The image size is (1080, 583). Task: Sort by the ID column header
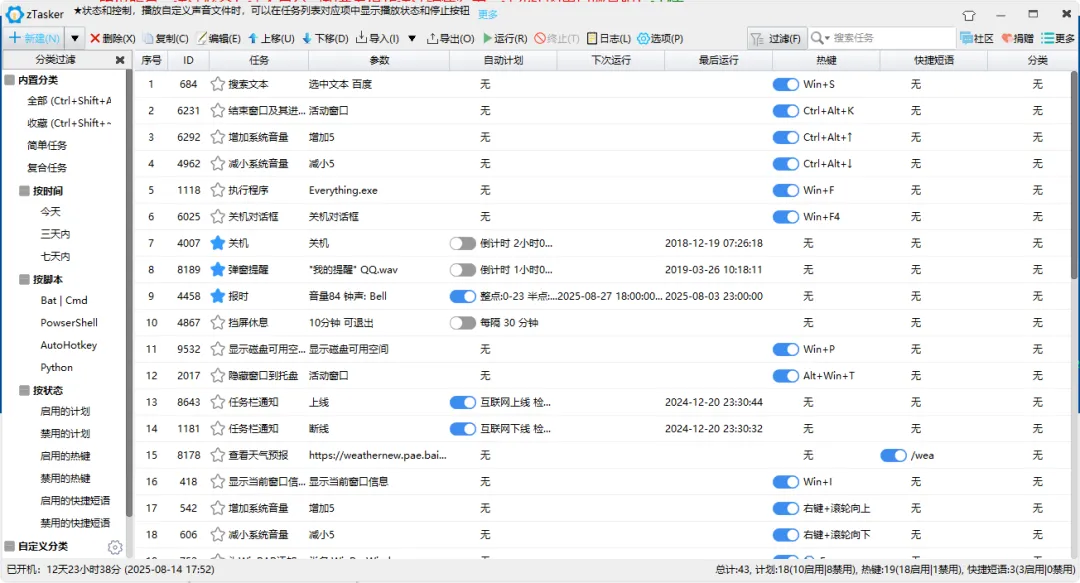(188, 60)
